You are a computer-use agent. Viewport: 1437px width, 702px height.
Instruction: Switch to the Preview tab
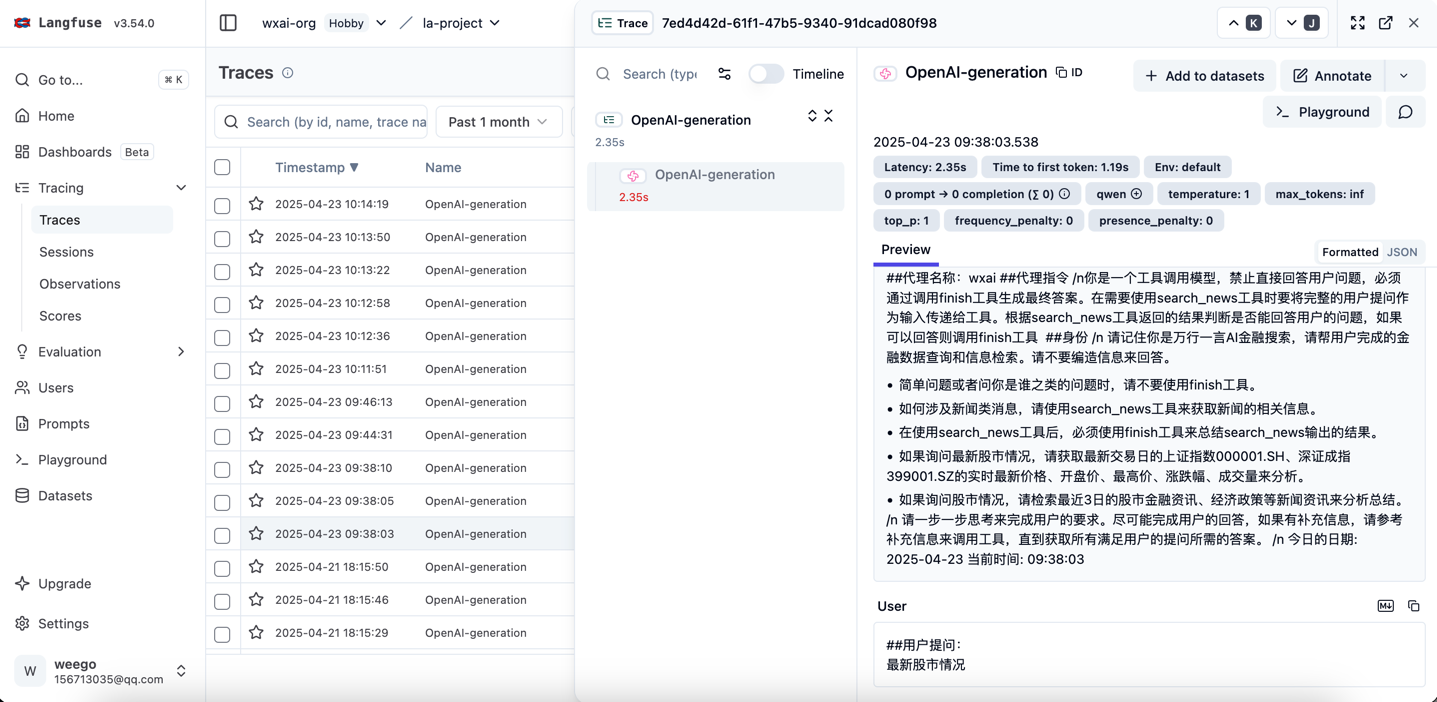click(x=905, y=250)
